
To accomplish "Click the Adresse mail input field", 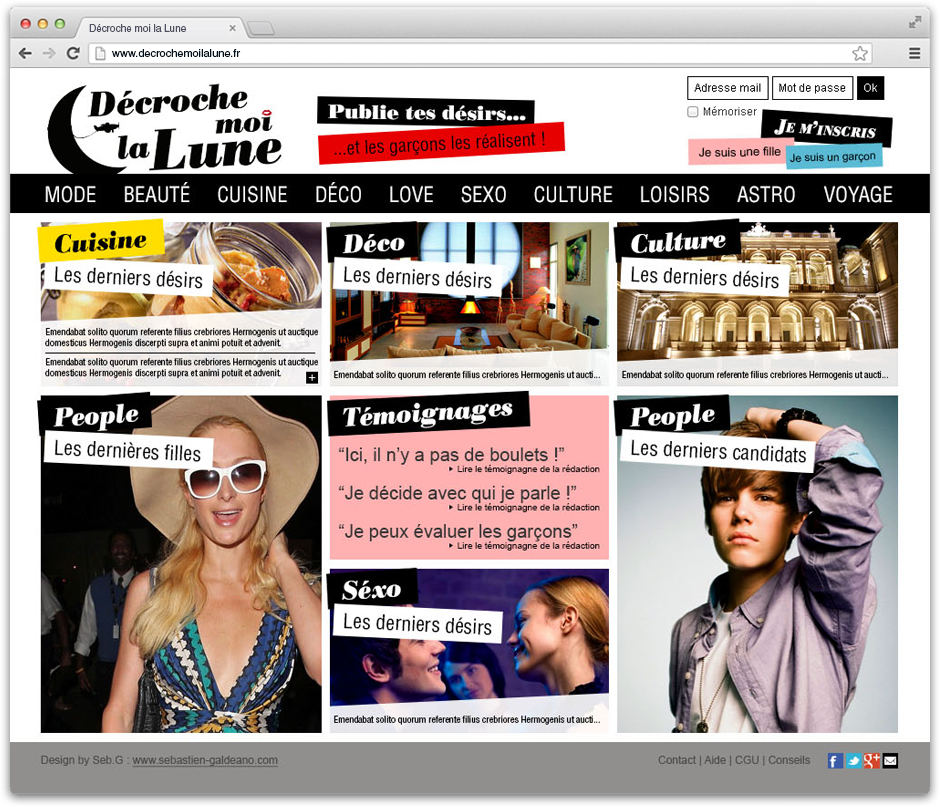I will (727, 88).
